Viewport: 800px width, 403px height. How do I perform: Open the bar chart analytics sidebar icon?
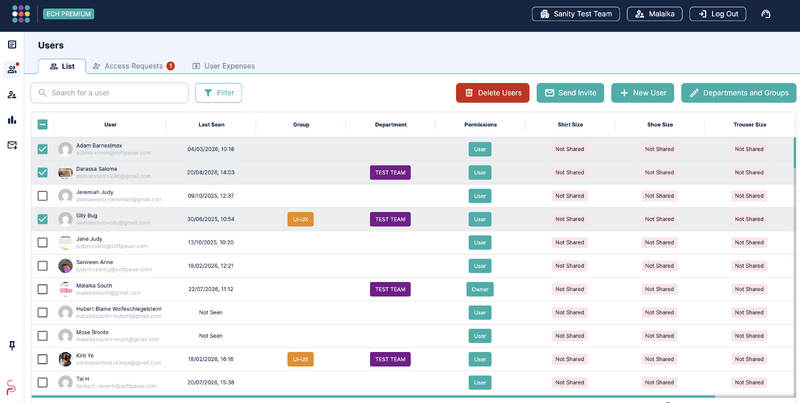[x=12, y=120]
